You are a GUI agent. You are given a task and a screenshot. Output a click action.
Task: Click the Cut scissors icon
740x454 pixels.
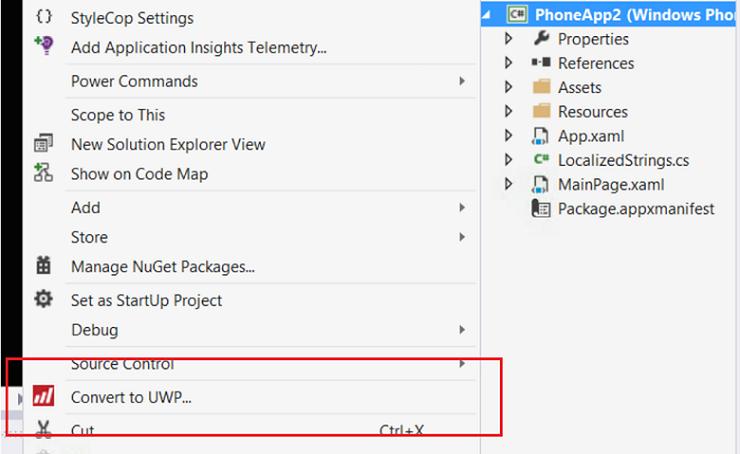43,430
